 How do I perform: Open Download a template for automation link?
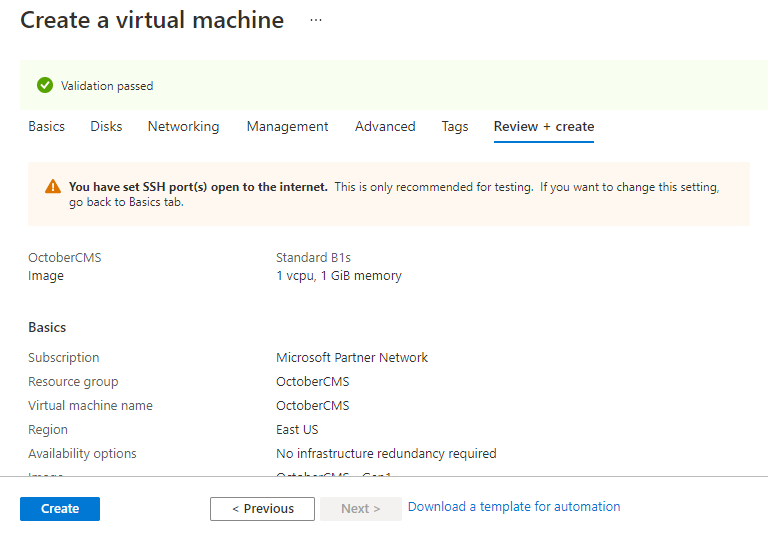click(x=514, y=507)
